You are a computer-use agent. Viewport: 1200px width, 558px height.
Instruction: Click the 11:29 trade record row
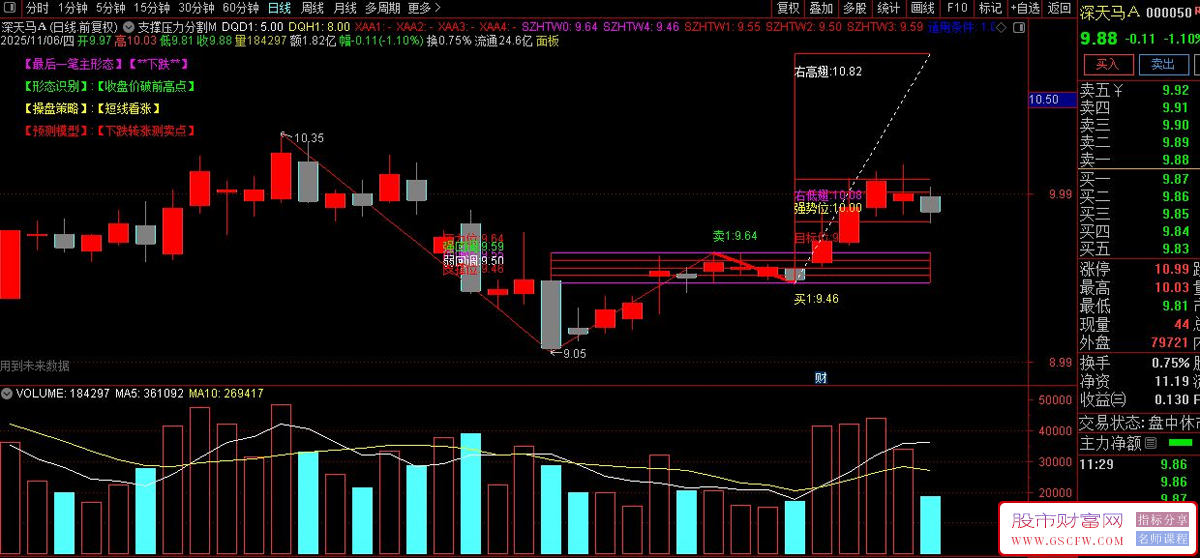(1138, 464)
